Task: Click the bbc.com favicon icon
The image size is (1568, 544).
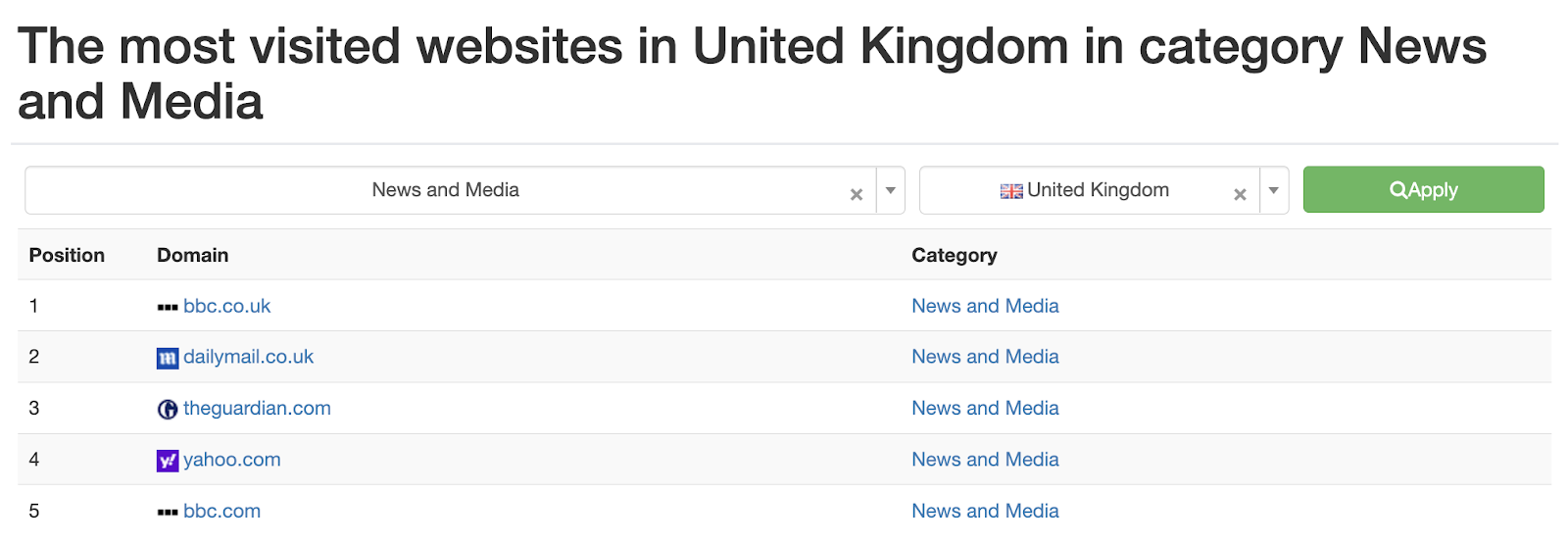Action: [x=168, y=512]
